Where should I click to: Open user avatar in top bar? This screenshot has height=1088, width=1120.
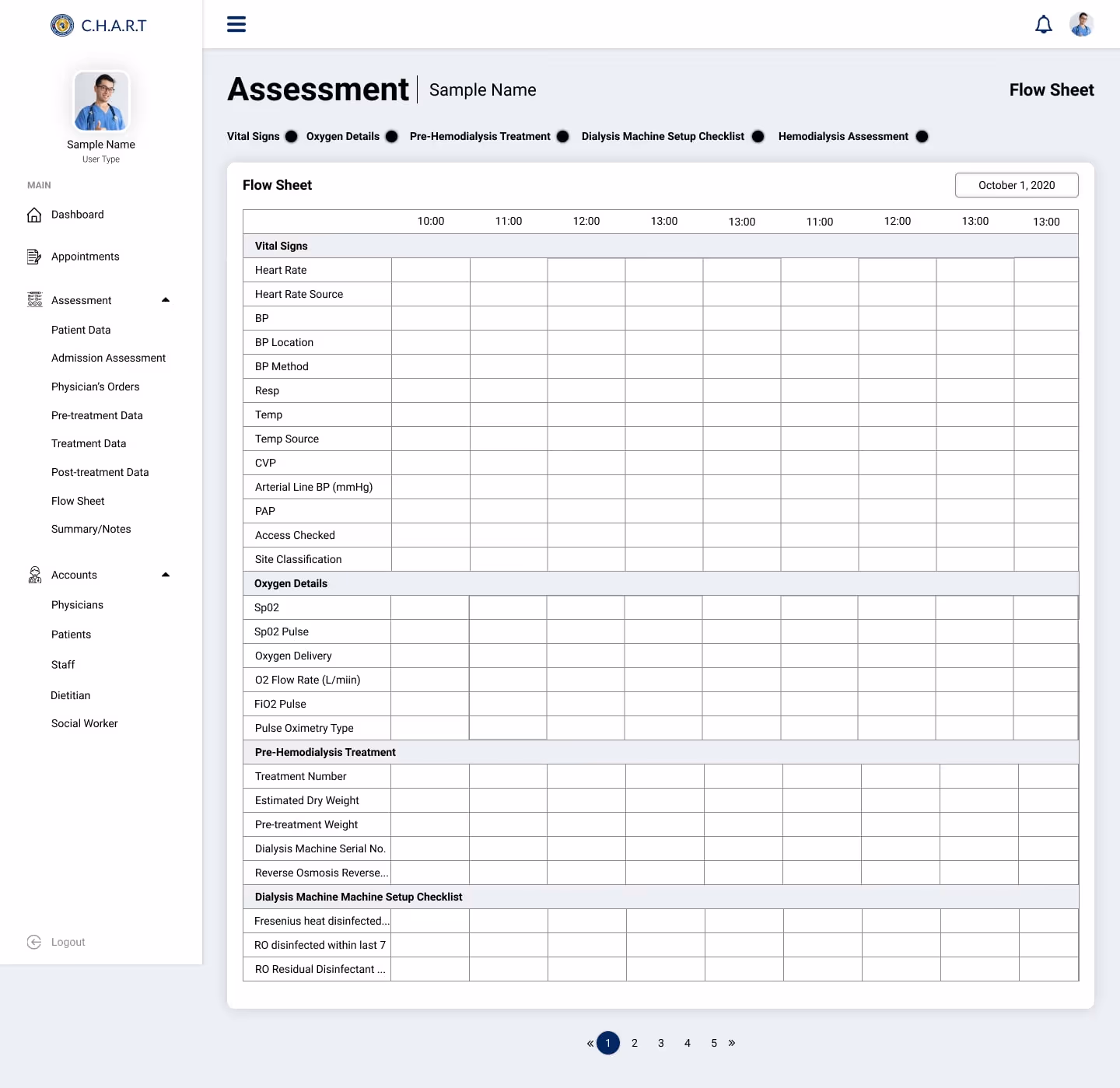point(1081,24)
